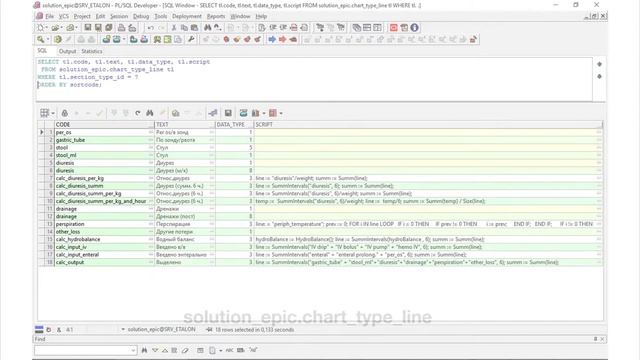Click the Log on key icon
This screenshot has width=640, height=360.
pos(40,40)
